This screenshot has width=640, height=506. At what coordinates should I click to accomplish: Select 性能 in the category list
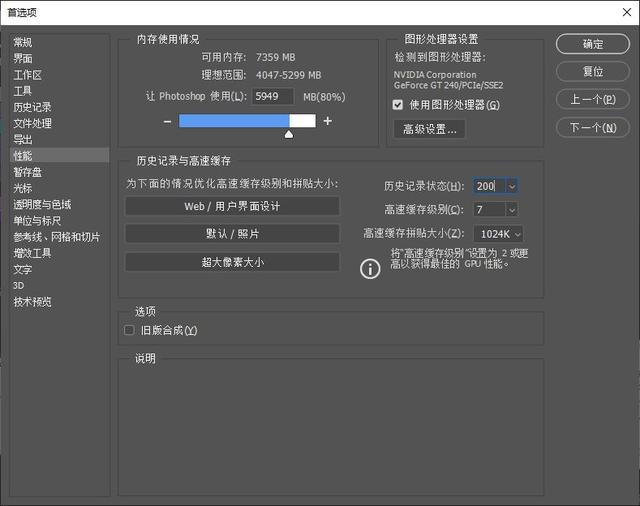click(x=60, y=155)
